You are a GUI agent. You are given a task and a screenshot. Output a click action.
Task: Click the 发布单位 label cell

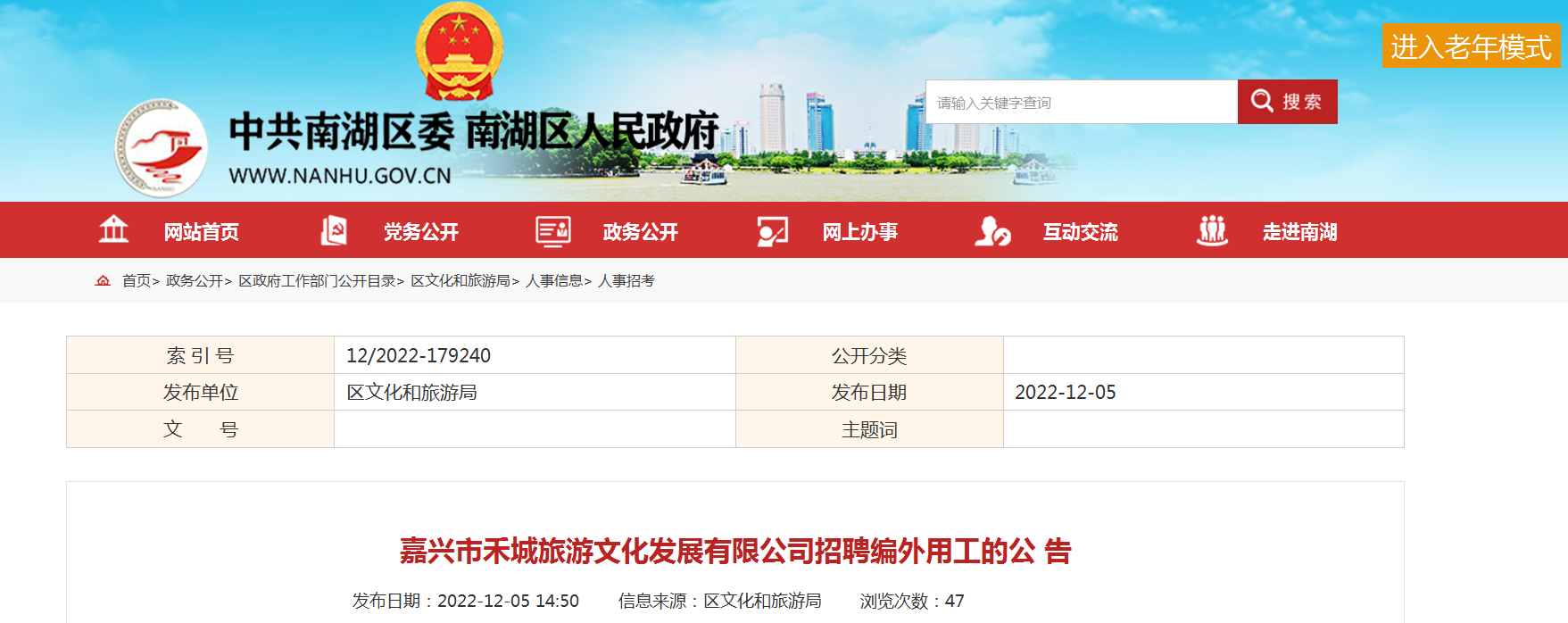201,392
